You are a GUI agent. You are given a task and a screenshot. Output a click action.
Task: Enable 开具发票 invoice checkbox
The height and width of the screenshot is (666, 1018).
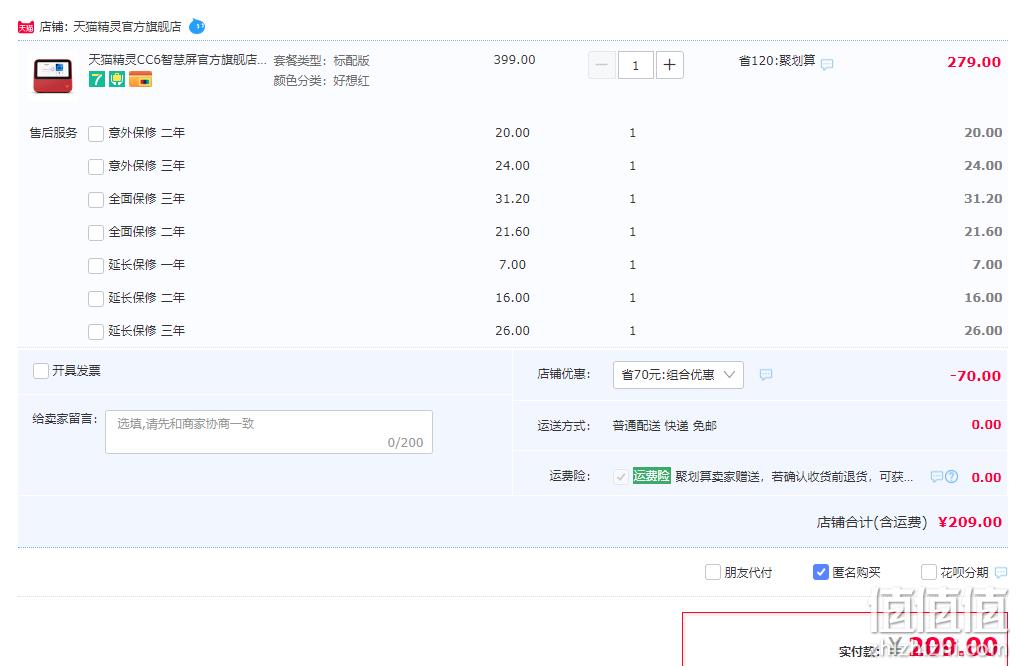click(41, 371)
